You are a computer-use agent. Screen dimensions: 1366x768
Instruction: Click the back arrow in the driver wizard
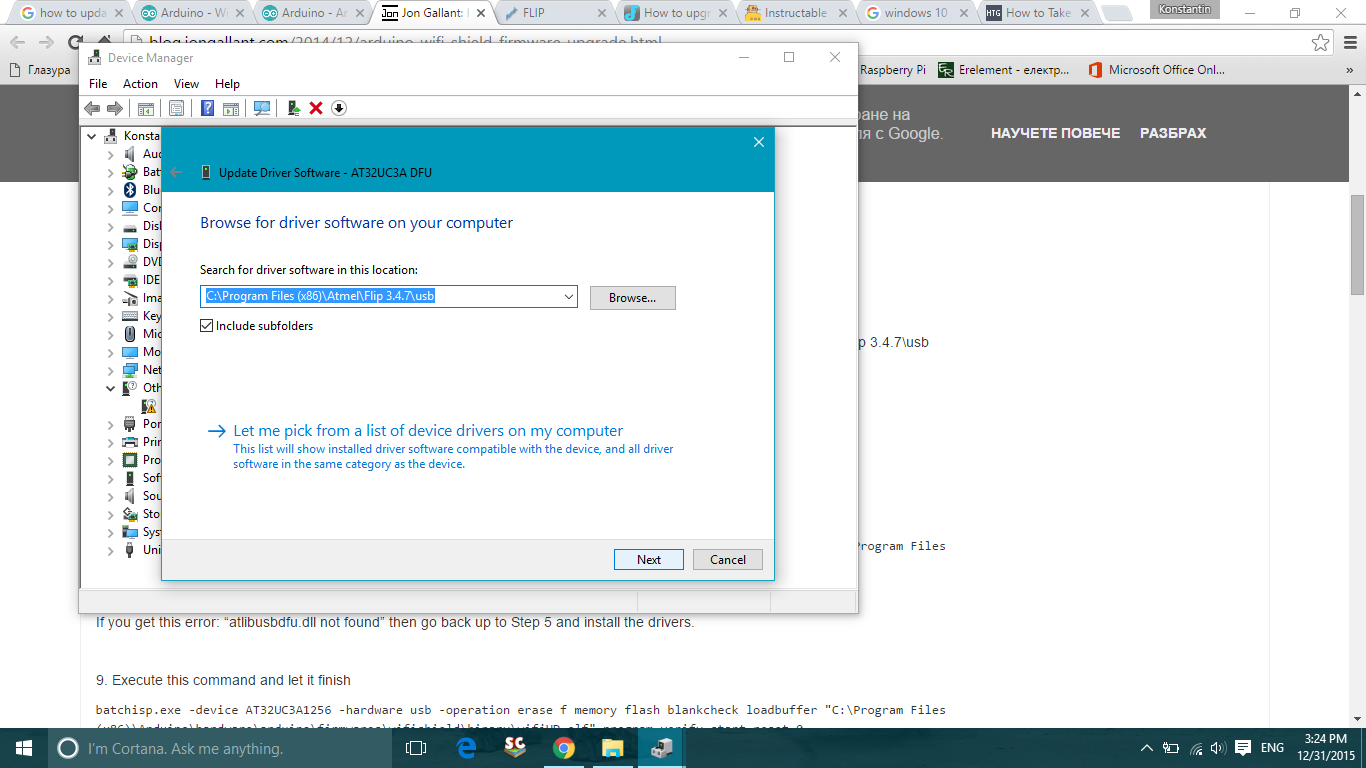coord(176,172)
